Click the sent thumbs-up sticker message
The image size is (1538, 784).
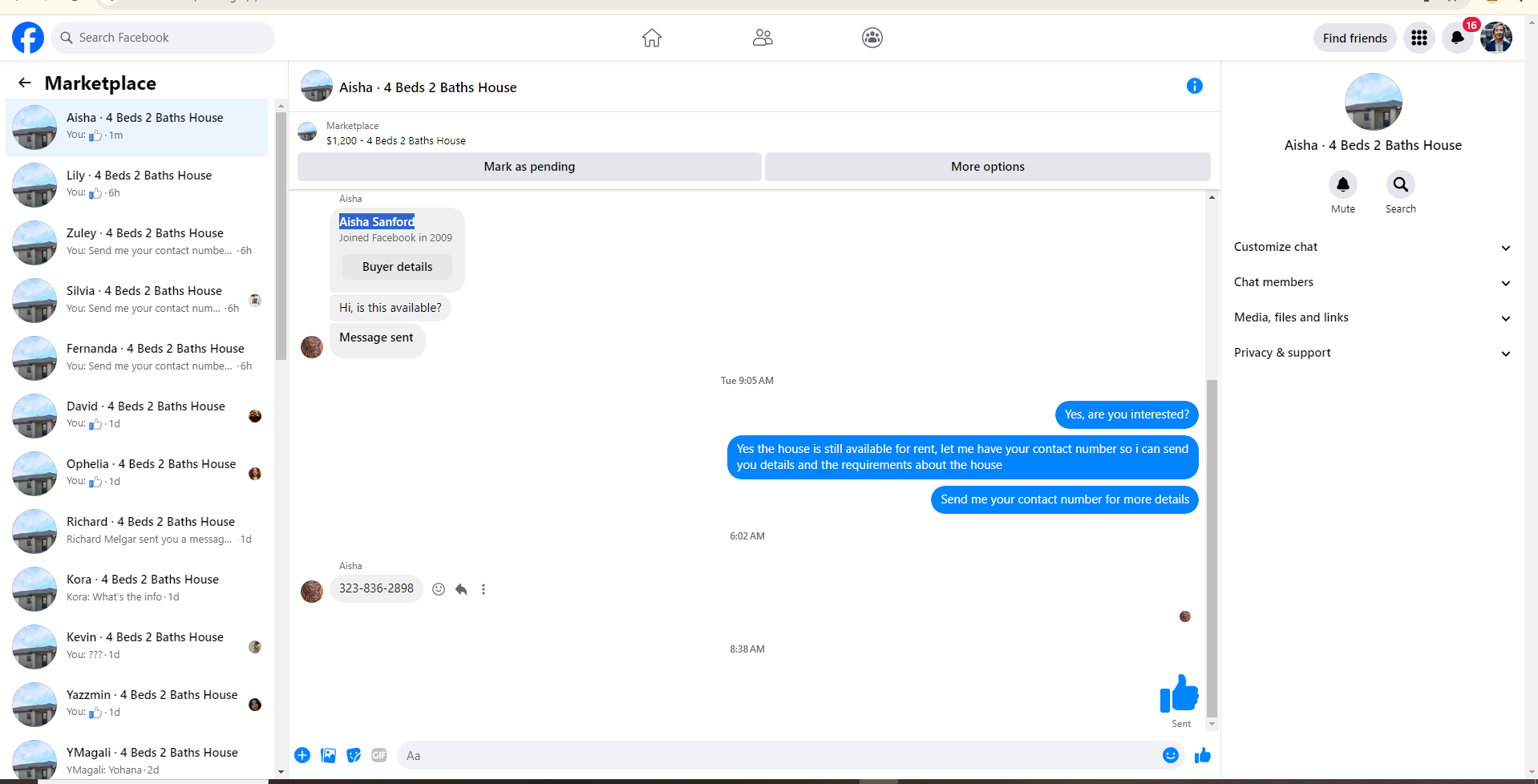(x=1179, y=693)
